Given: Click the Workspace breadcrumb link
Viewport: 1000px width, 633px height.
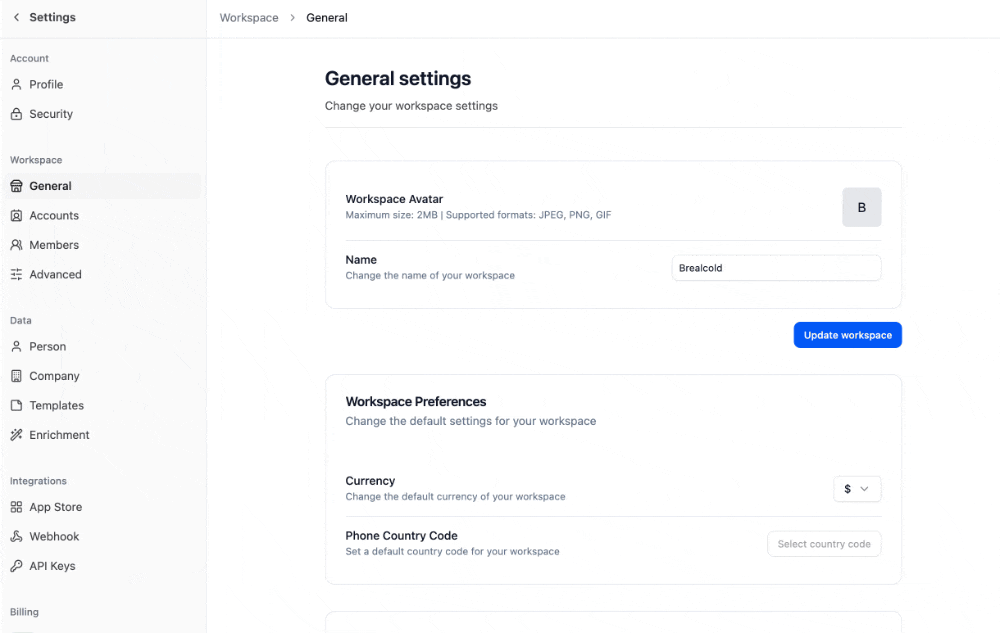Looking at the screenshot, I should pos(249,18).
